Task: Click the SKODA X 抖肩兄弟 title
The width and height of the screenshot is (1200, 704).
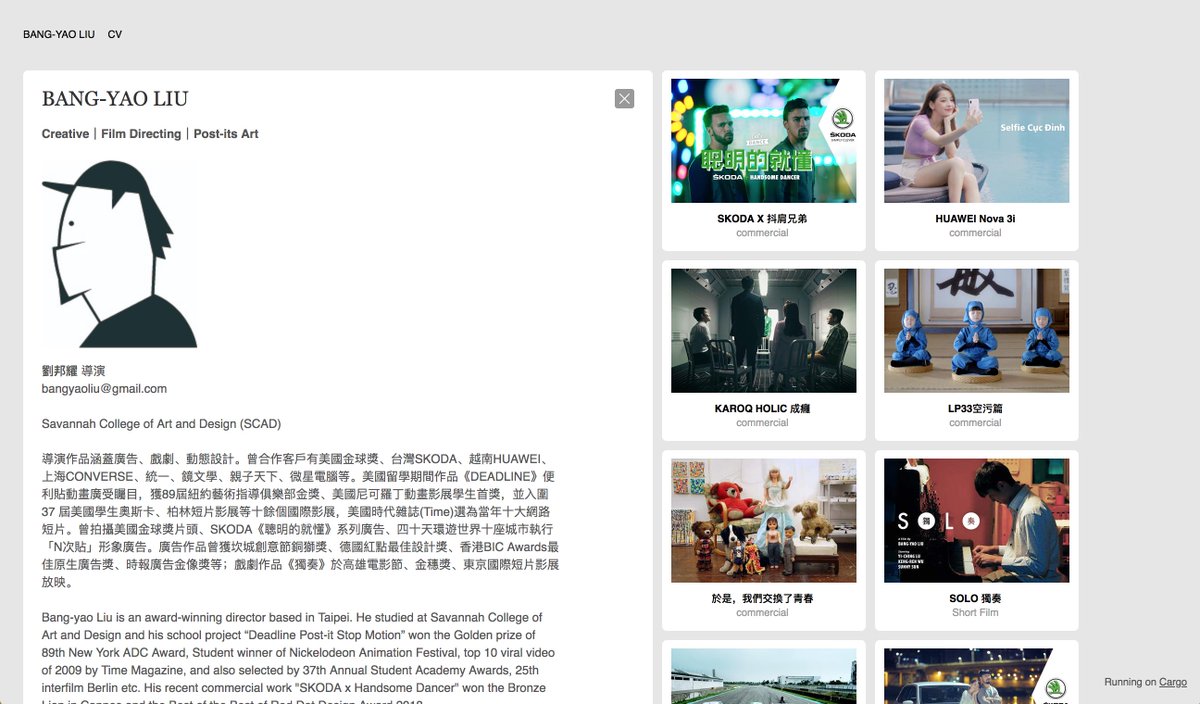Action: (762, 218)
